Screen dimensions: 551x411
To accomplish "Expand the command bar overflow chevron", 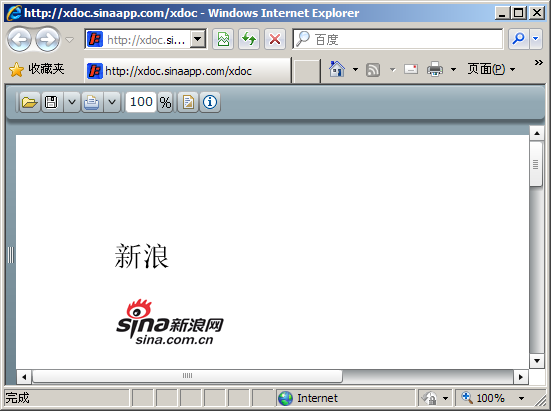I will 539,63.
